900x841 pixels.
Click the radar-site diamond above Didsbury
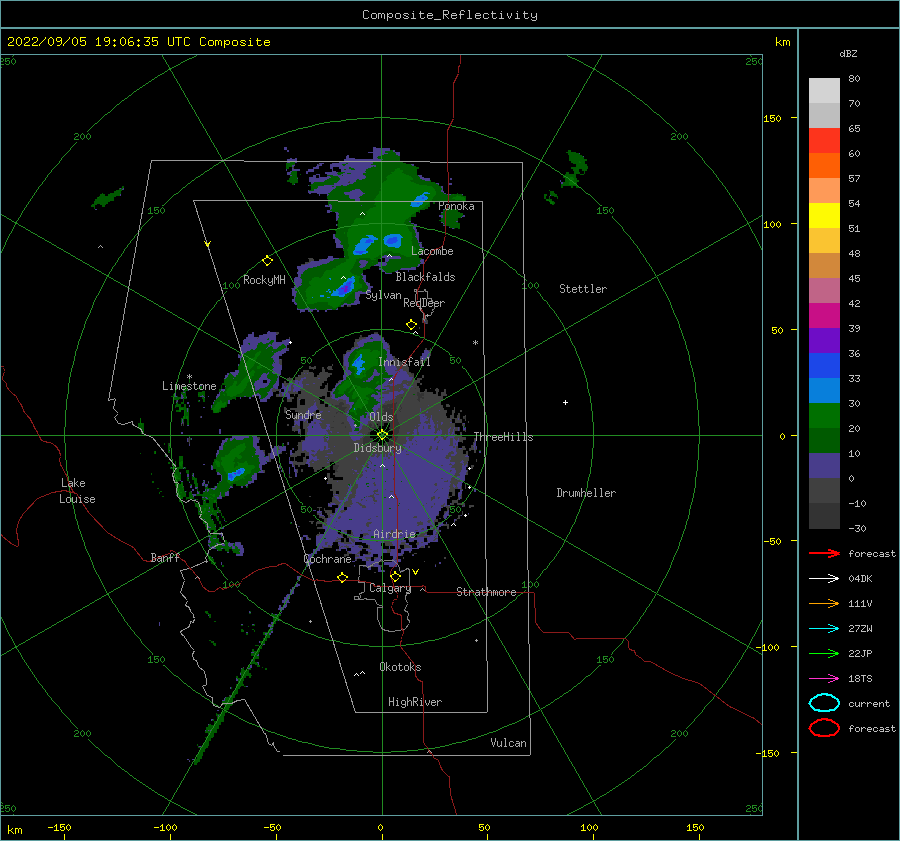tap(382, 435)
